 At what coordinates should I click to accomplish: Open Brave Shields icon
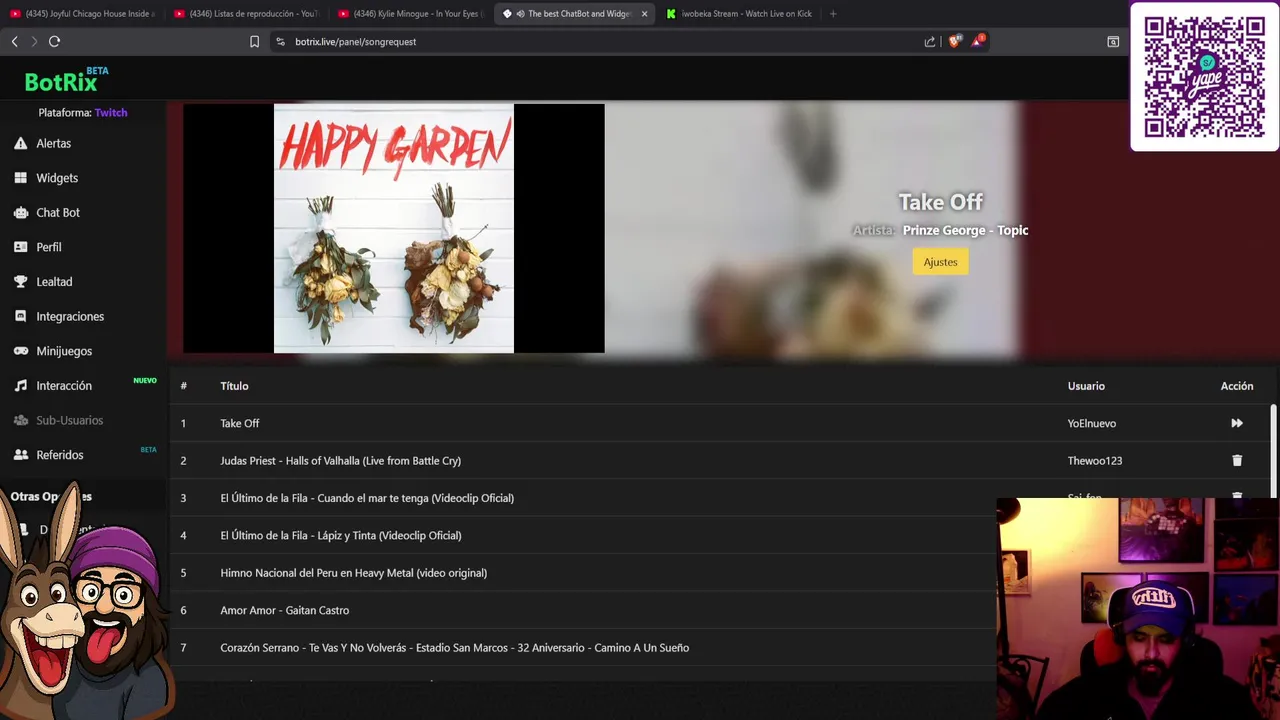pos(954,41)
